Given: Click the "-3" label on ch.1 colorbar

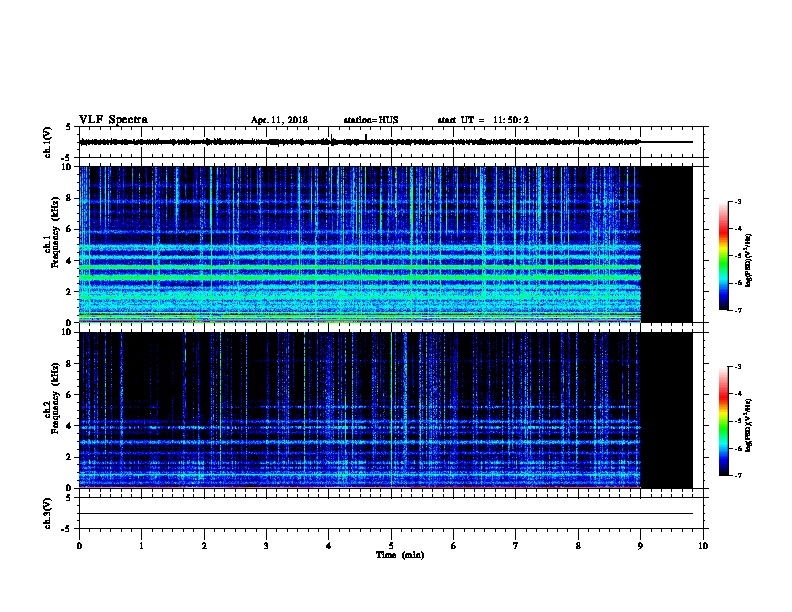Looking at the screenshot, I should click(737, 202).
